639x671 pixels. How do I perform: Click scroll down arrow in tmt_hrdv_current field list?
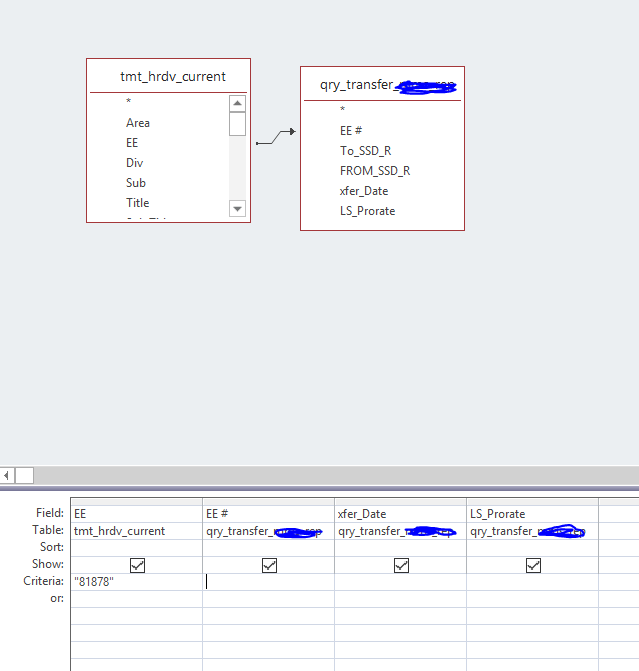[x=237, y=209]
